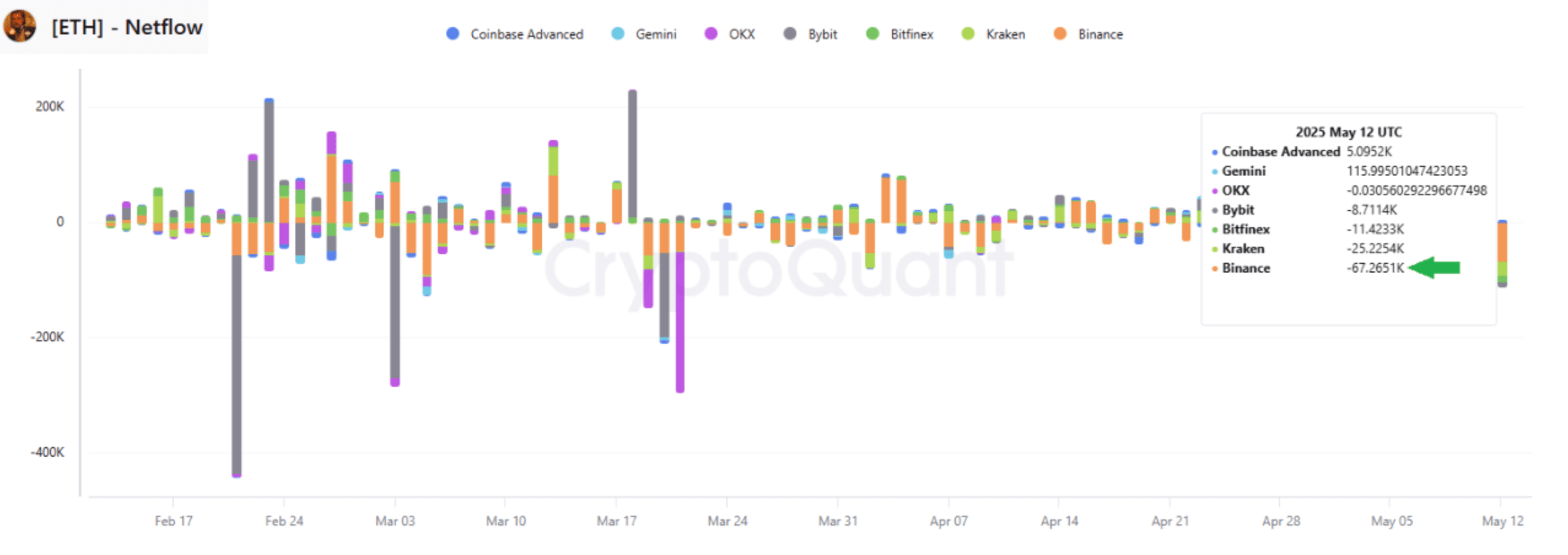This screenshot has width=1568, height=555.
Task: Click the OKX purple legend dot
Action: click(x=710, y=34)
